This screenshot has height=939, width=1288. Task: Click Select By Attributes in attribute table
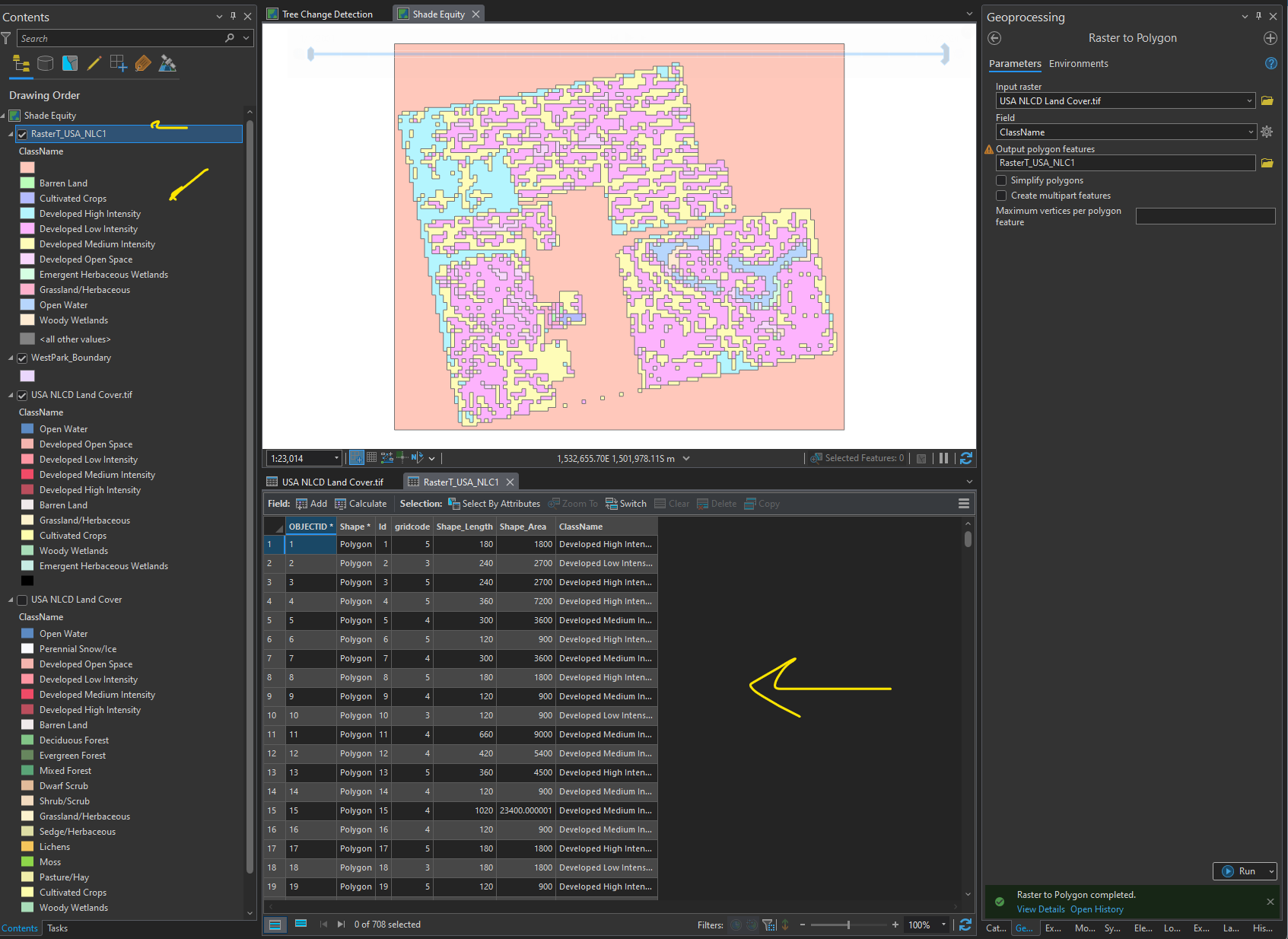click(x=494, y=503)
